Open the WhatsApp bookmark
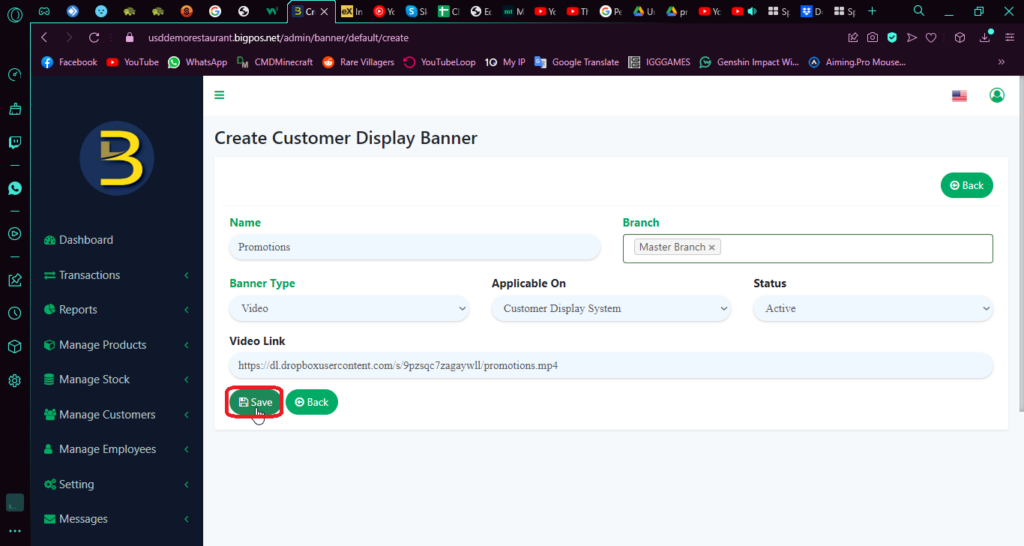 (198, 63)
